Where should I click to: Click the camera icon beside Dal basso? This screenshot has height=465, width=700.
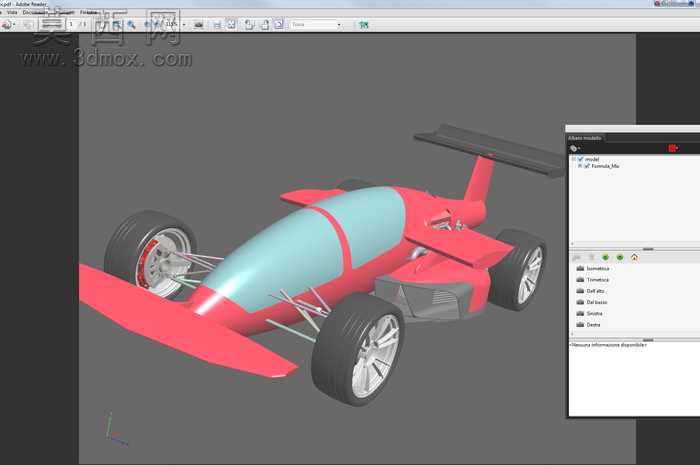tap(580, 302)
